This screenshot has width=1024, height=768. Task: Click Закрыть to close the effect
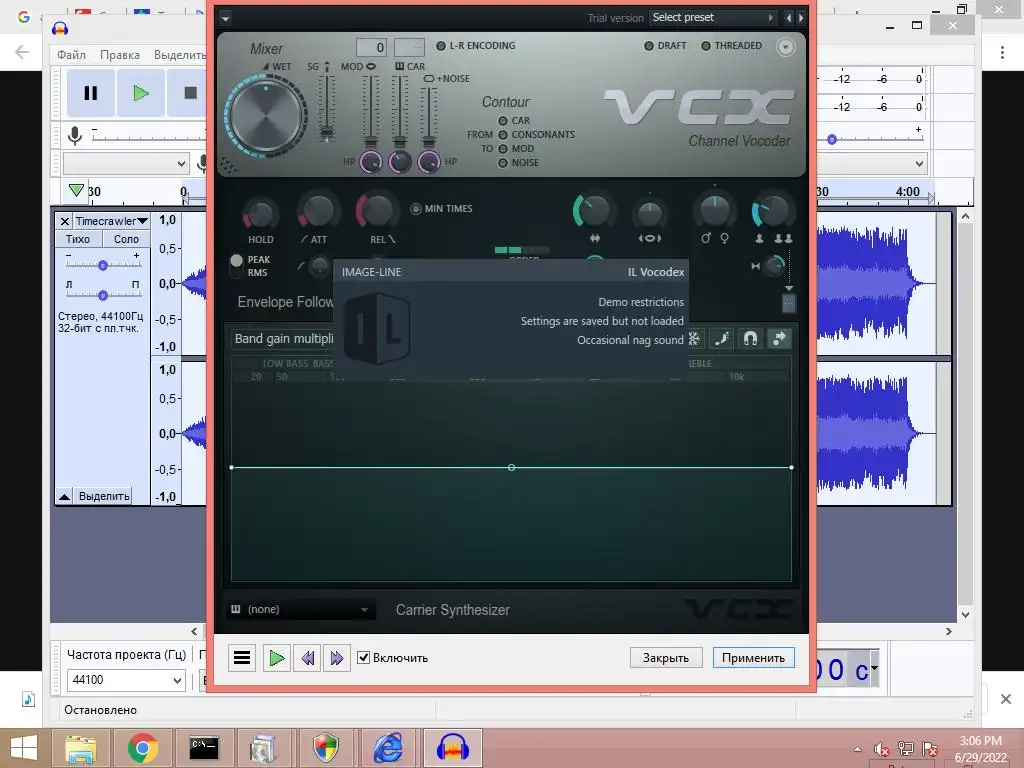666,658
